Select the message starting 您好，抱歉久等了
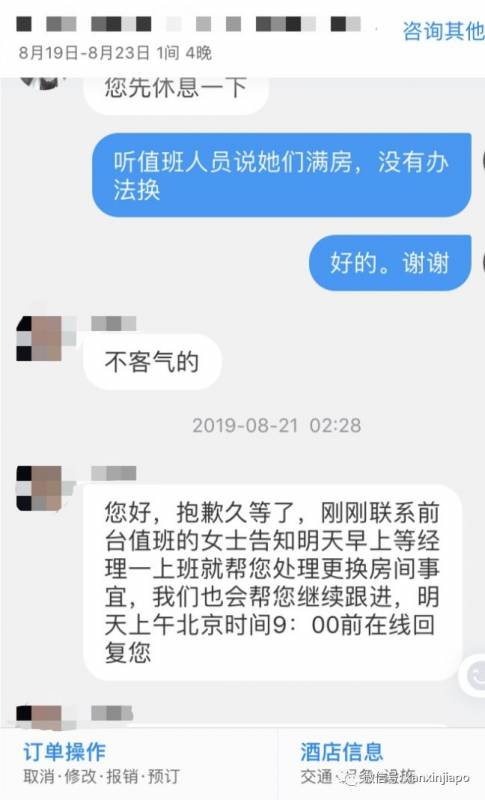485x800 pixels. click(273, 582)
